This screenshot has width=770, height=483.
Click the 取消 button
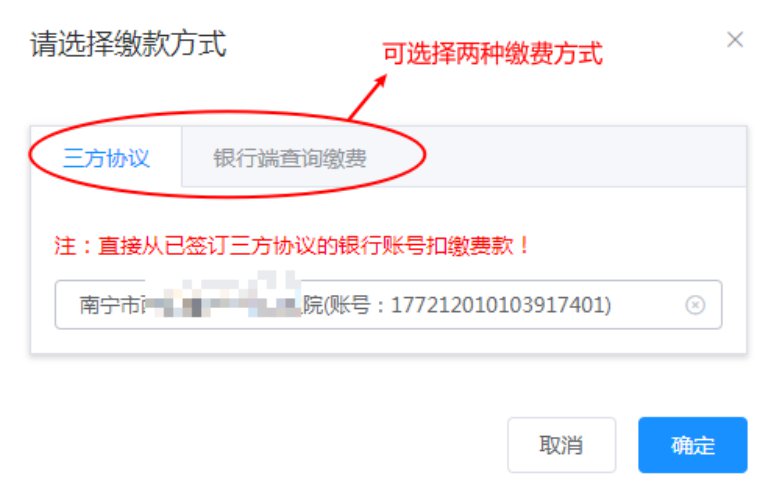tap(561, 445)
